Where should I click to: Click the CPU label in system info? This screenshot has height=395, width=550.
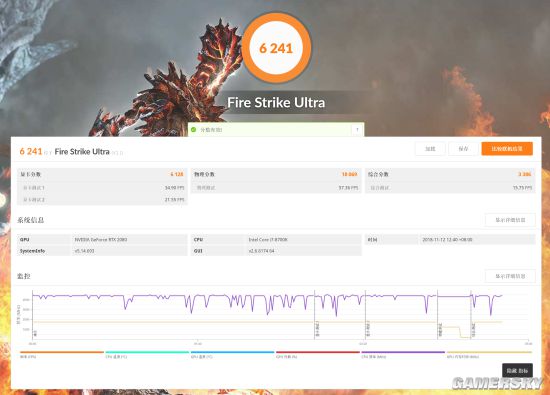pyautogui.click(x=198, y=240)
